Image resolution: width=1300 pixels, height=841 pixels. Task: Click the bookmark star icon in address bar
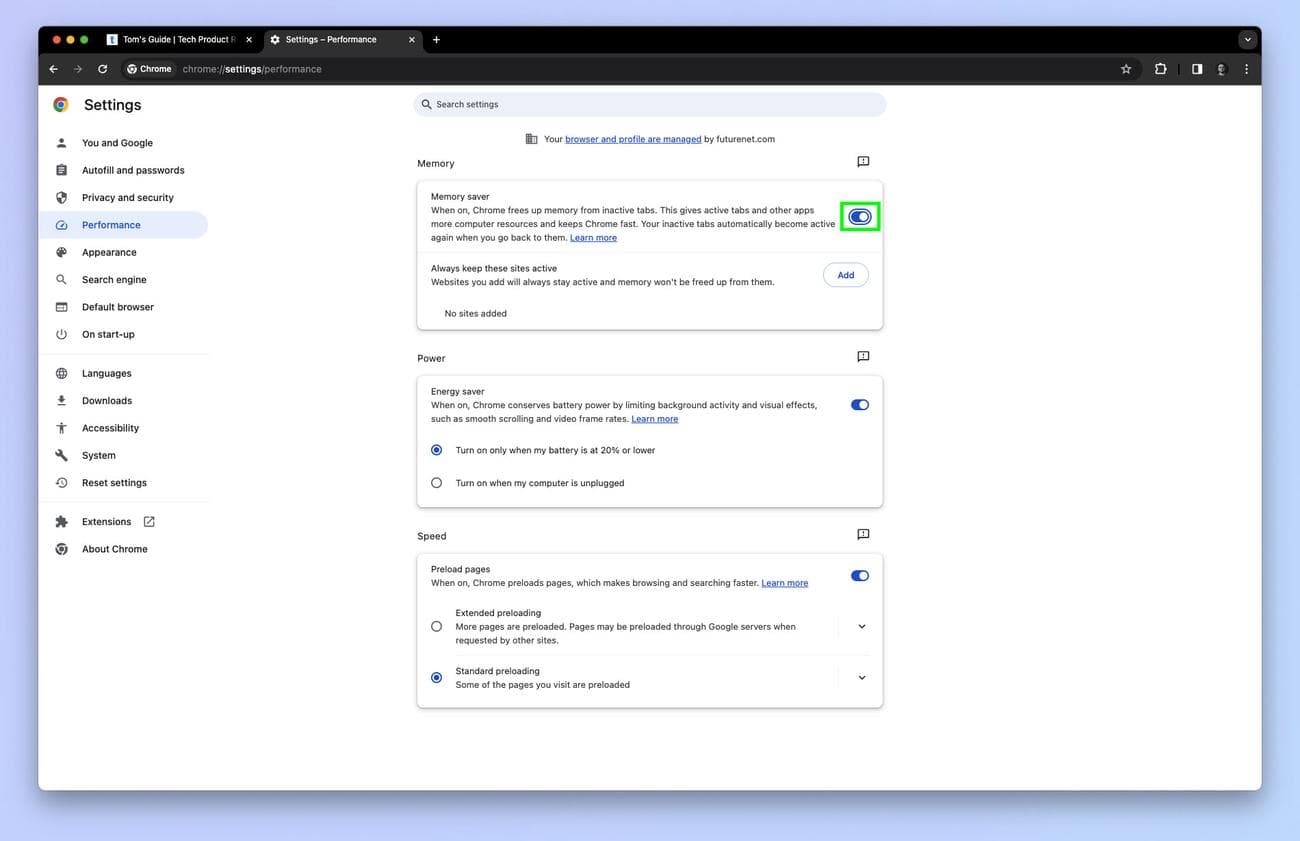[x=1126, y=69]
